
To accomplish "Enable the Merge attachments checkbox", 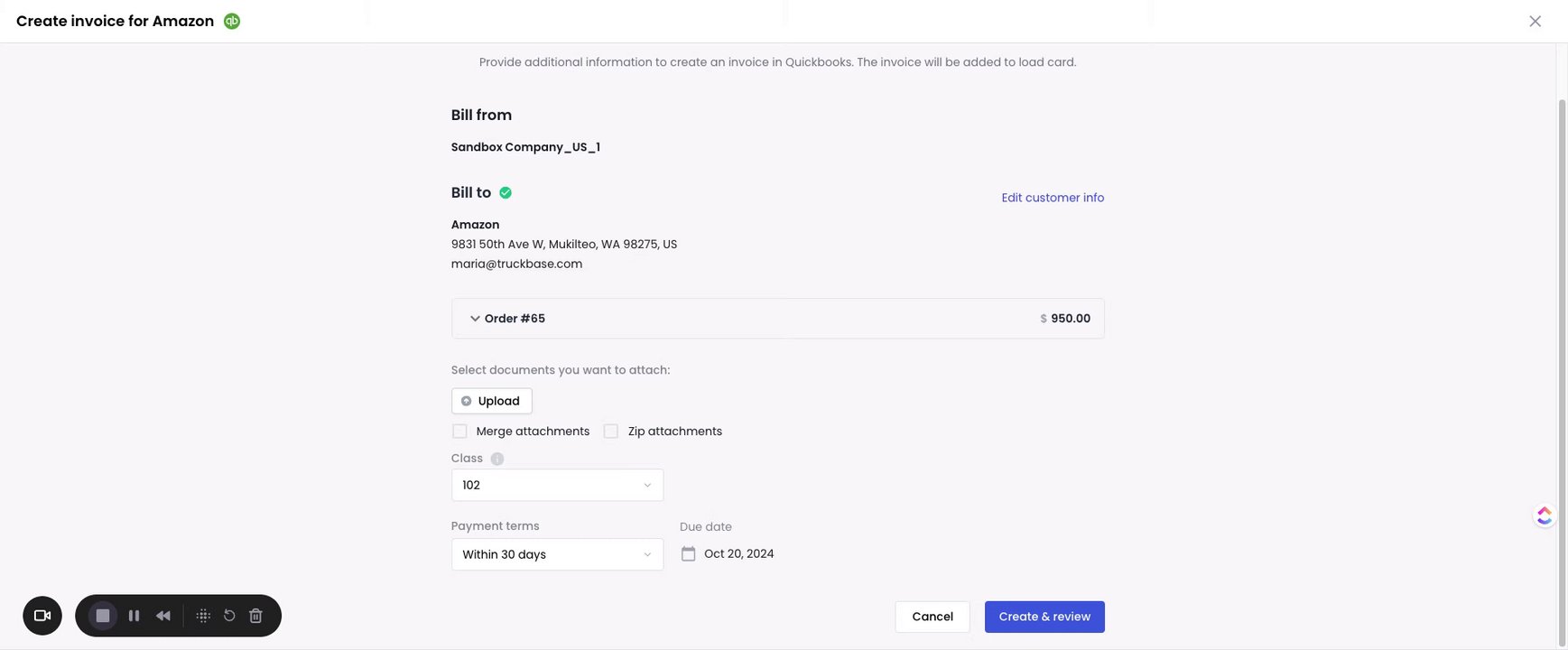I will [x=459, y=432].
